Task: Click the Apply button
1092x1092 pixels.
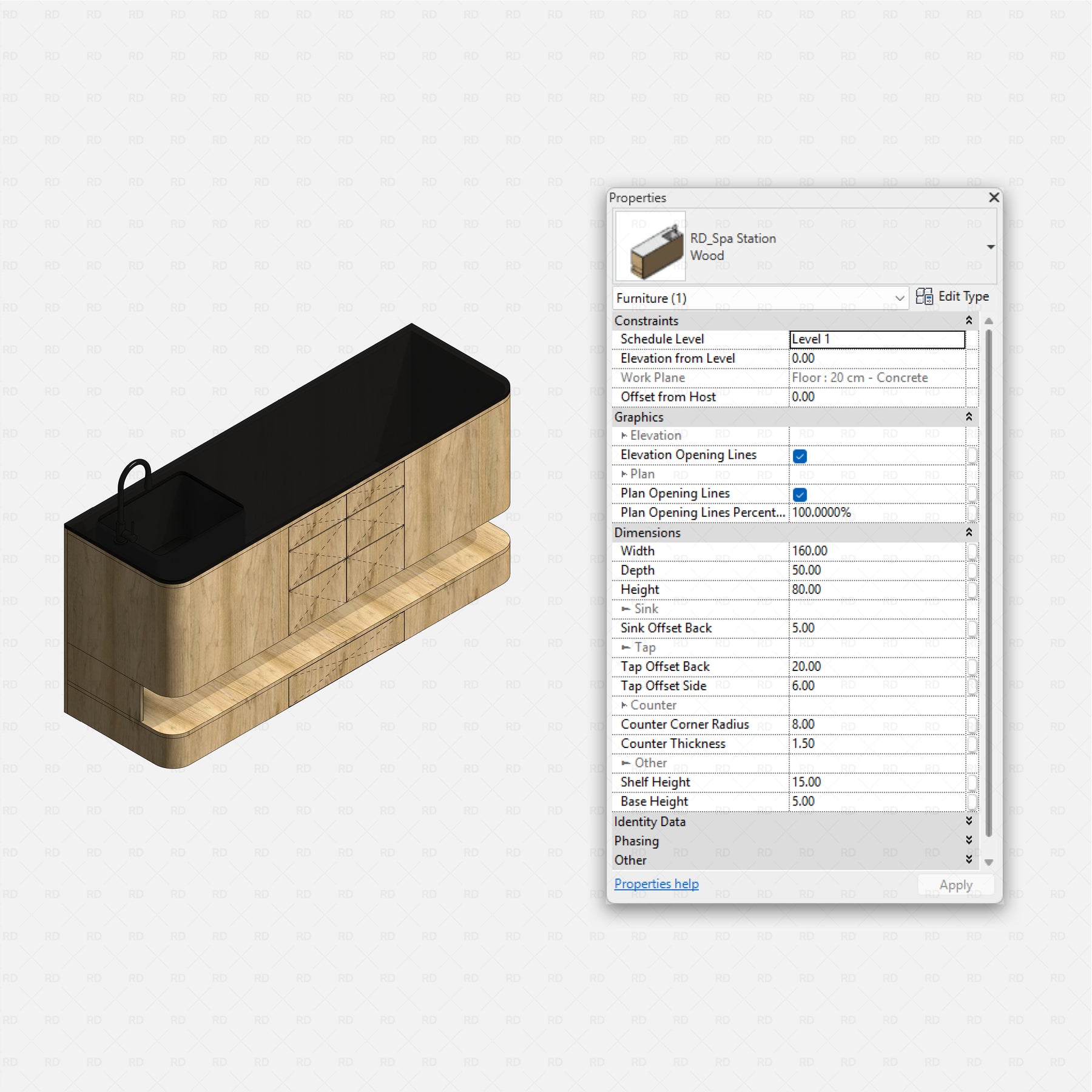Action: 955,885
